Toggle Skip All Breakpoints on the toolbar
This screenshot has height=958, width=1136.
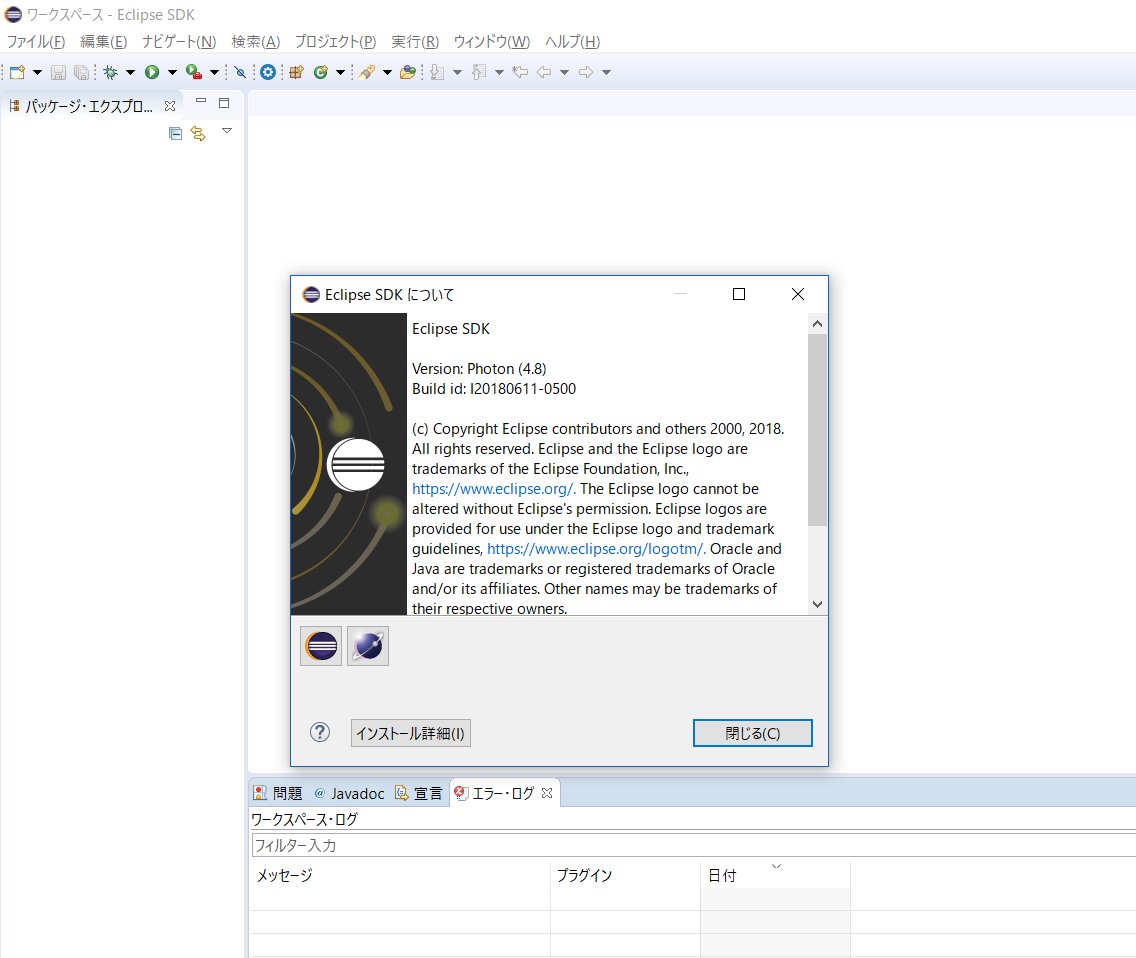[240, 72]
